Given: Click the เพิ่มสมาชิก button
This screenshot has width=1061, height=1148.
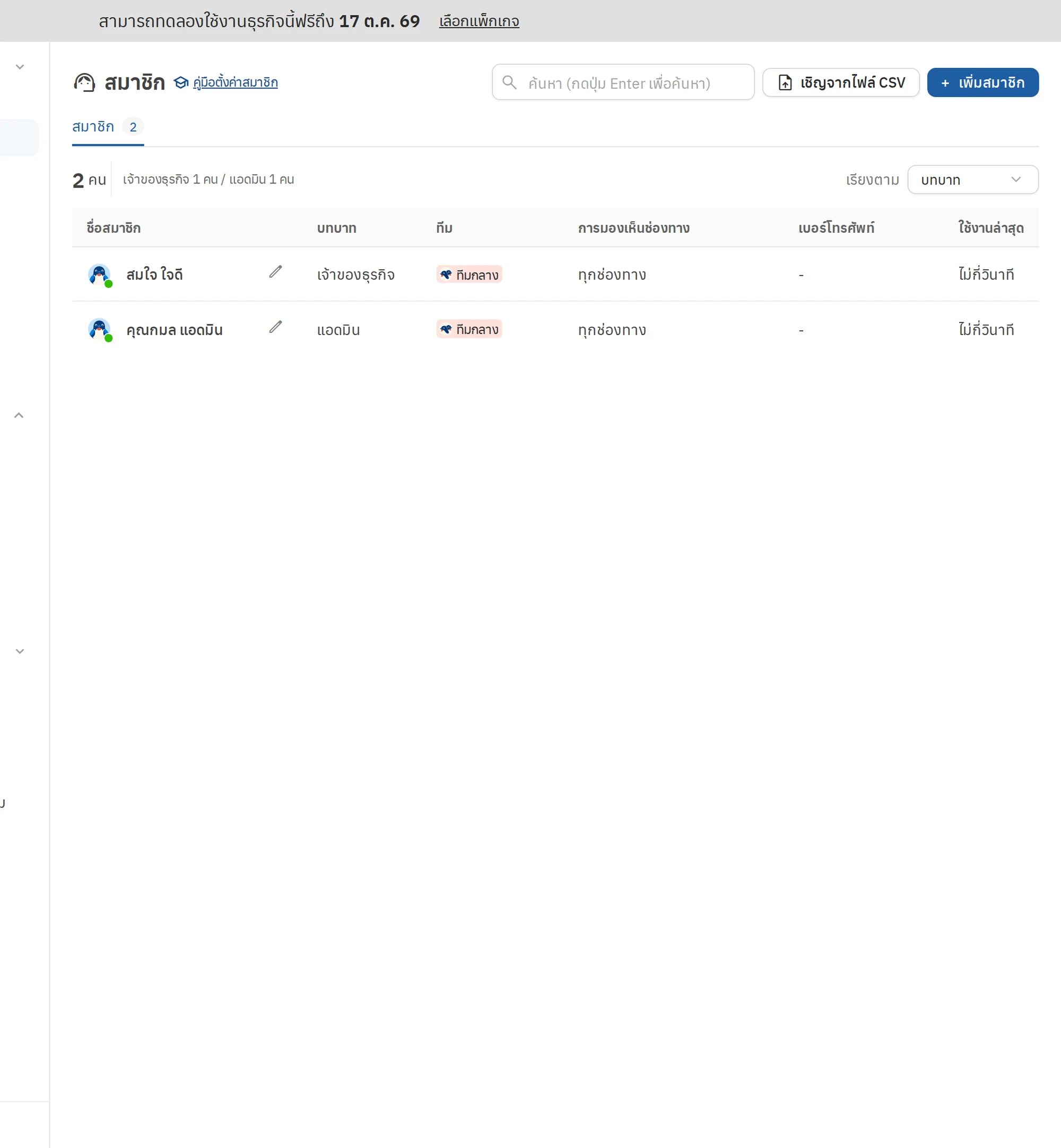Looking at the screenshot, I should click(x=983, y=83).
